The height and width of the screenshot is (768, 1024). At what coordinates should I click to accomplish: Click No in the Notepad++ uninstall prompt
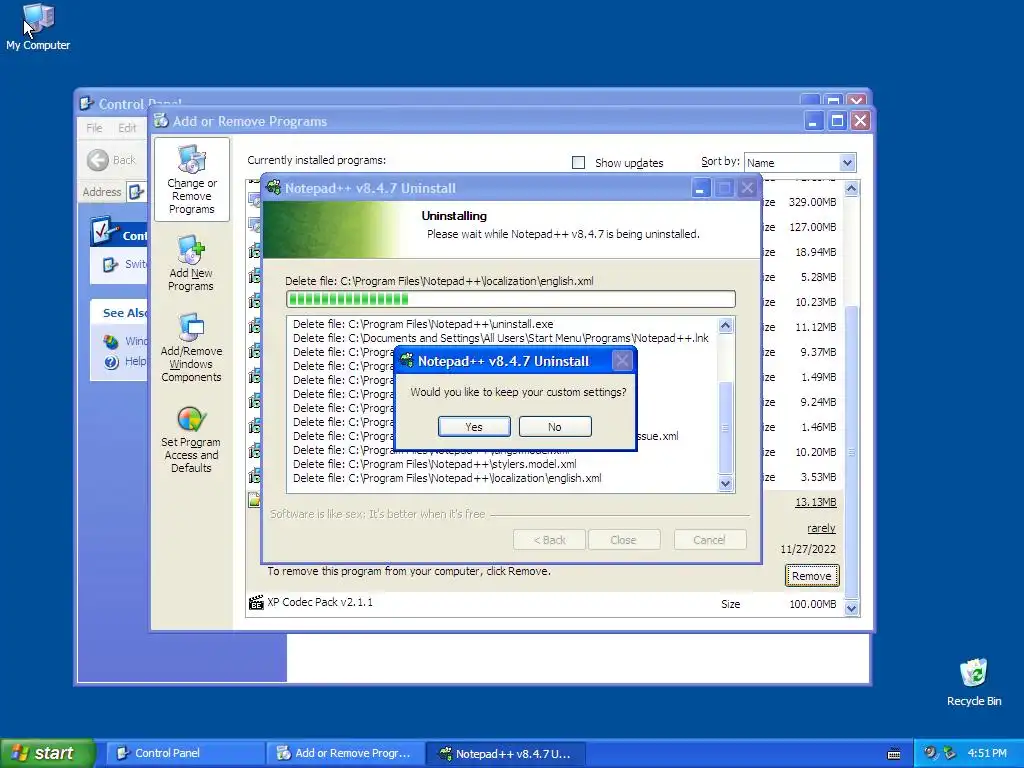pyautogui.click(x=555, y=426)
